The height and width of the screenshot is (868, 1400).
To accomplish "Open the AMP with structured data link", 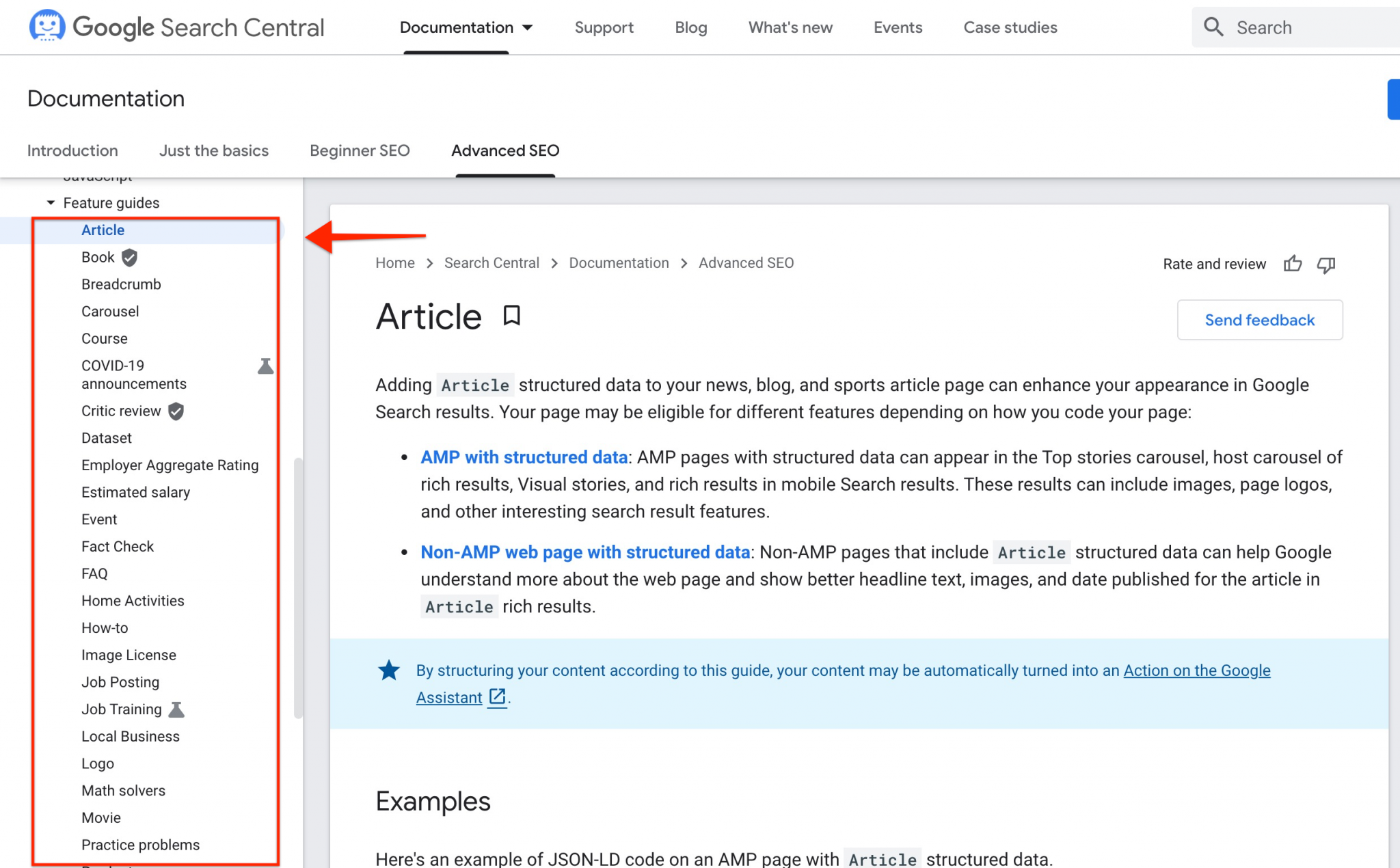I will [x=524, y=457].
